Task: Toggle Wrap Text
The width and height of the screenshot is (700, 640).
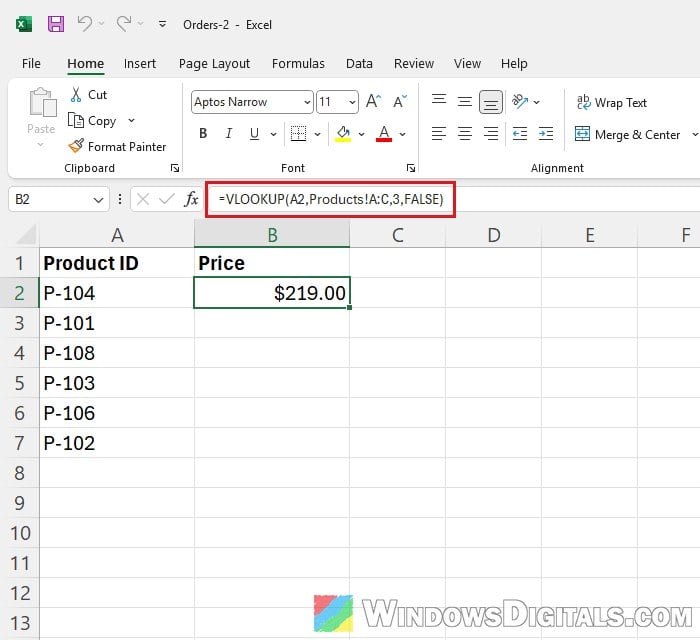Action: point(611,103)
